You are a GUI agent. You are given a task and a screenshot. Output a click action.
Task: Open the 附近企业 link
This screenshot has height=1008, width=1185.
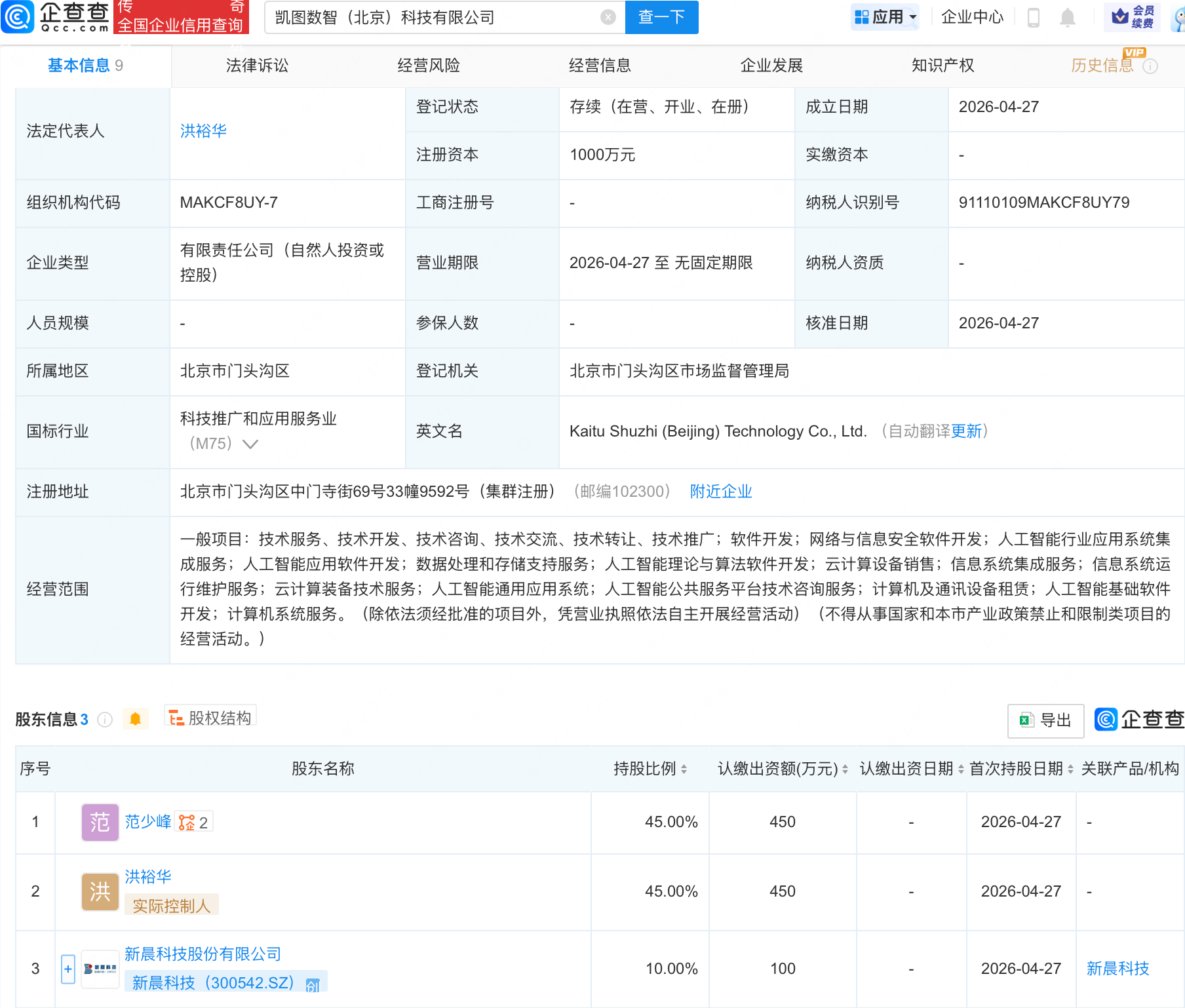coord(721,492)
